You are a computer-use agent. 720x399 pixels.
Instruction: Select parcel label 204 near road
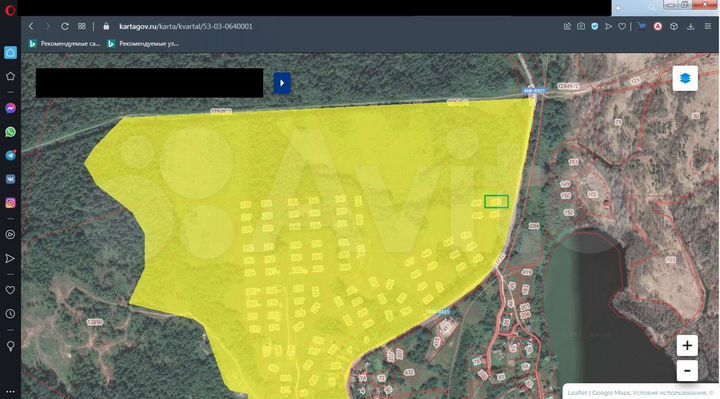point(534,226)
